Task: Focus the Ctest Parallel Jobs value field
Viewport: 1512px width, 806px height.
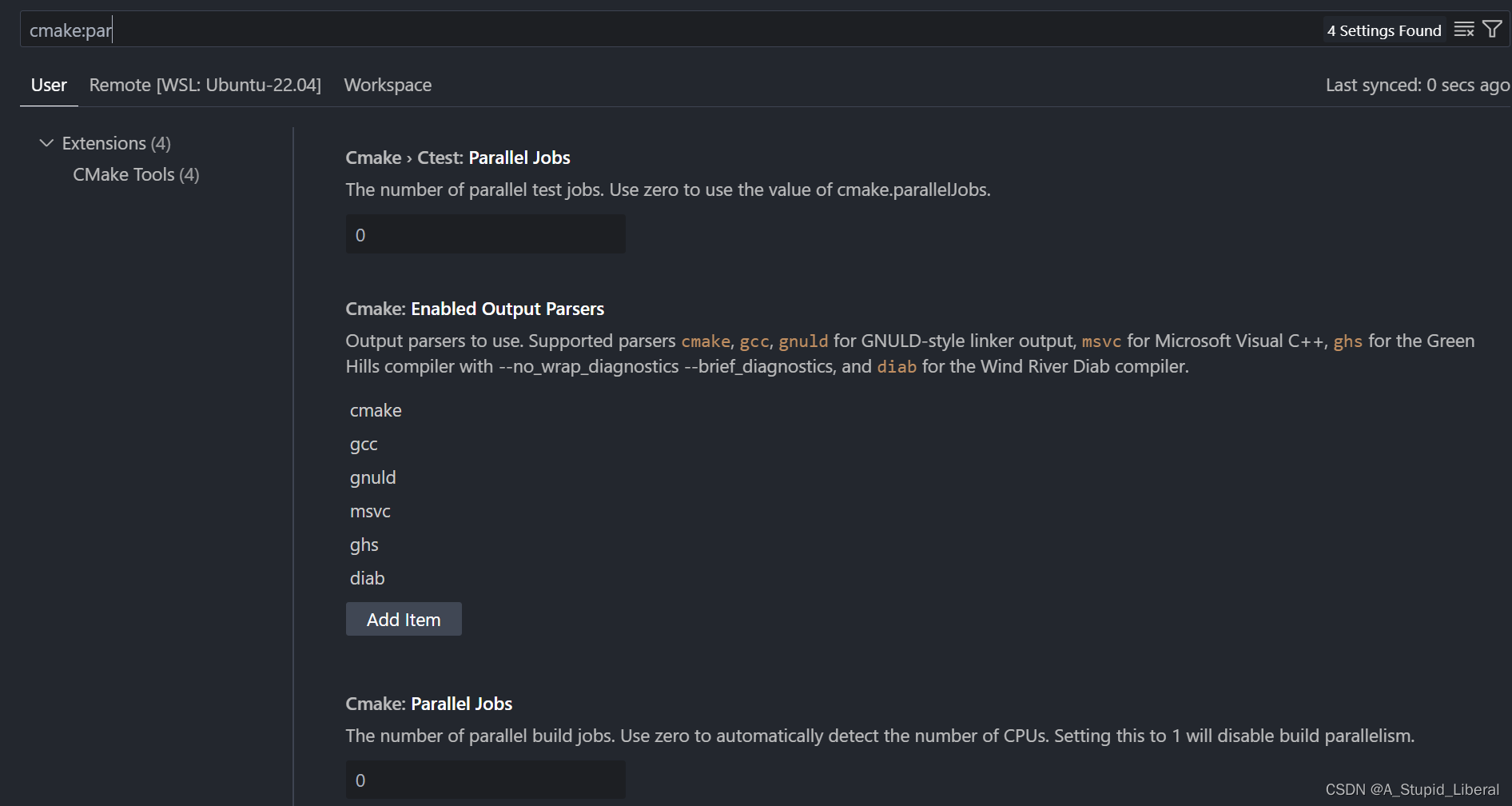Action: 485,234
